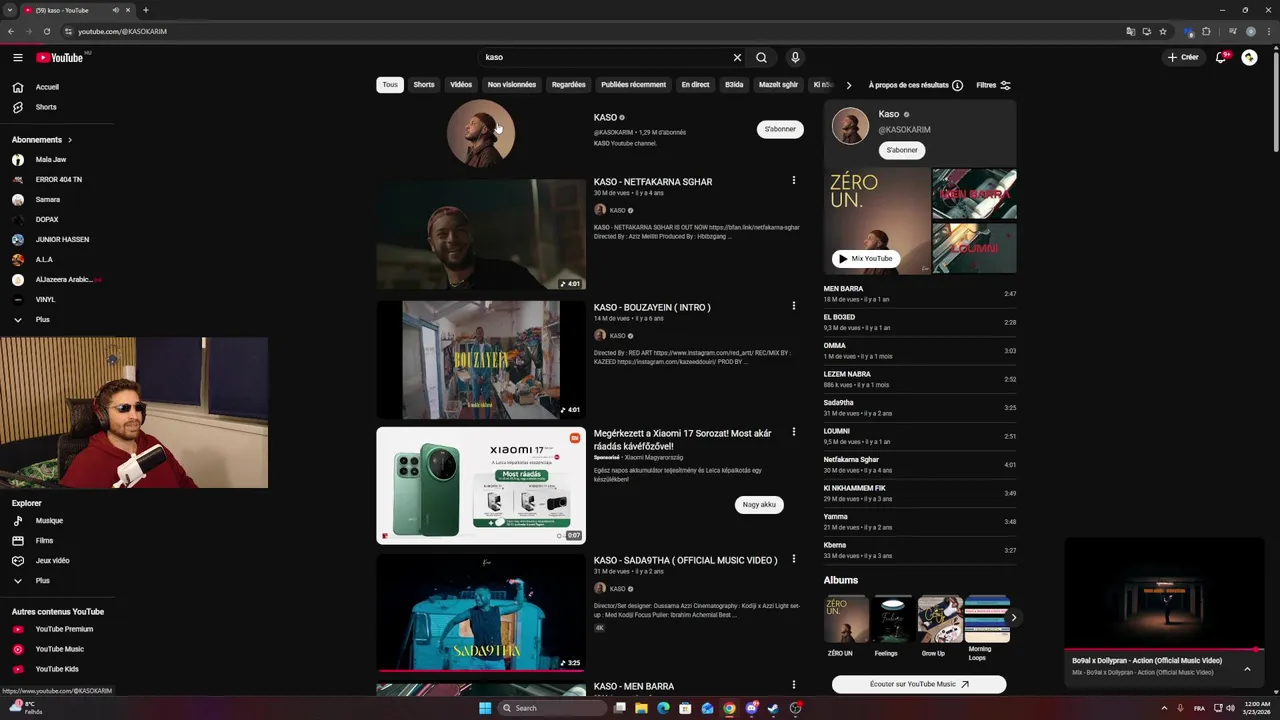The width and height of the screenshot is (1280, 720).
Task: Show next albums with arrow
Action: [x=1013, y=617]
